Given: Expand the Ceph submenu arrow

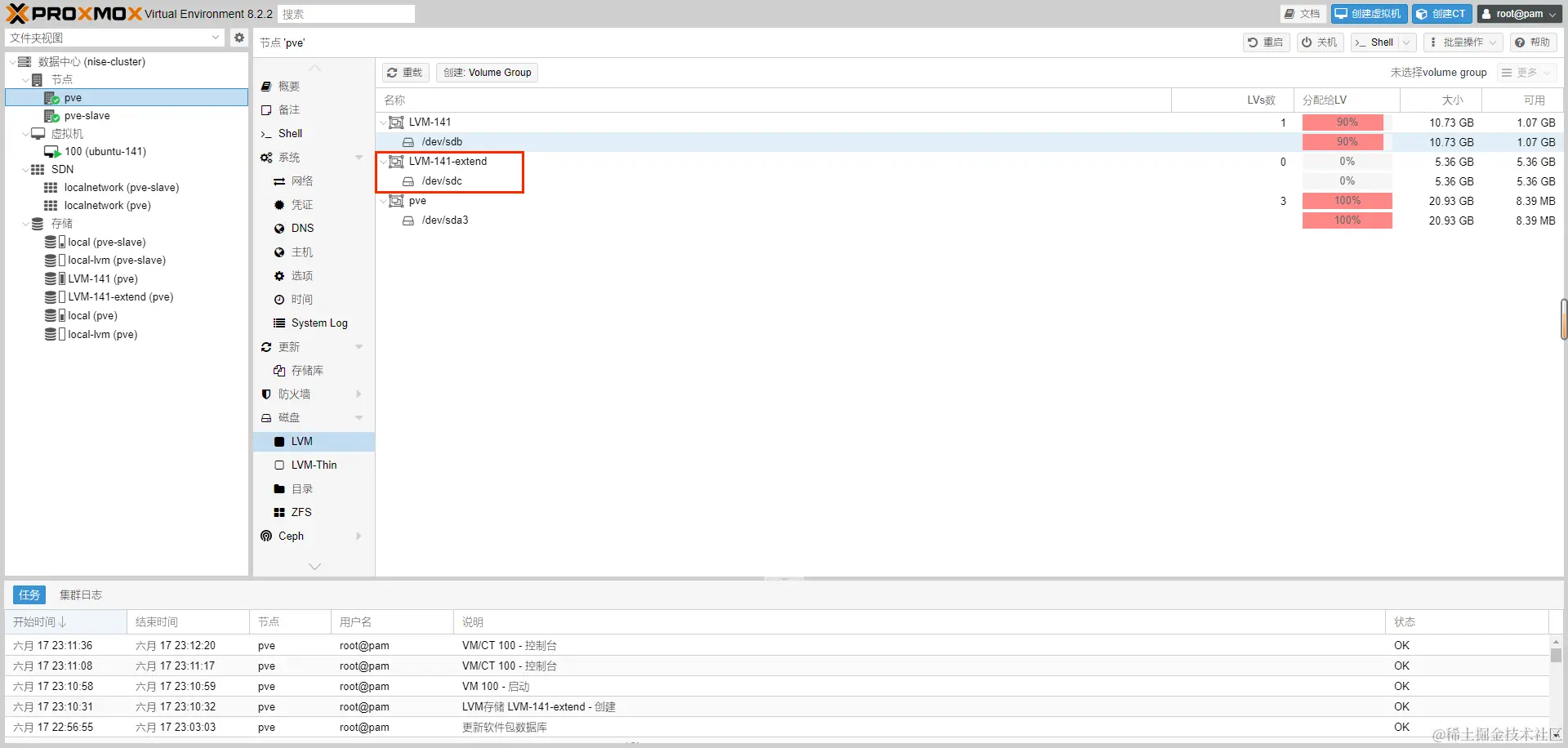Looking at the screenshot, I should click(359, 537).
